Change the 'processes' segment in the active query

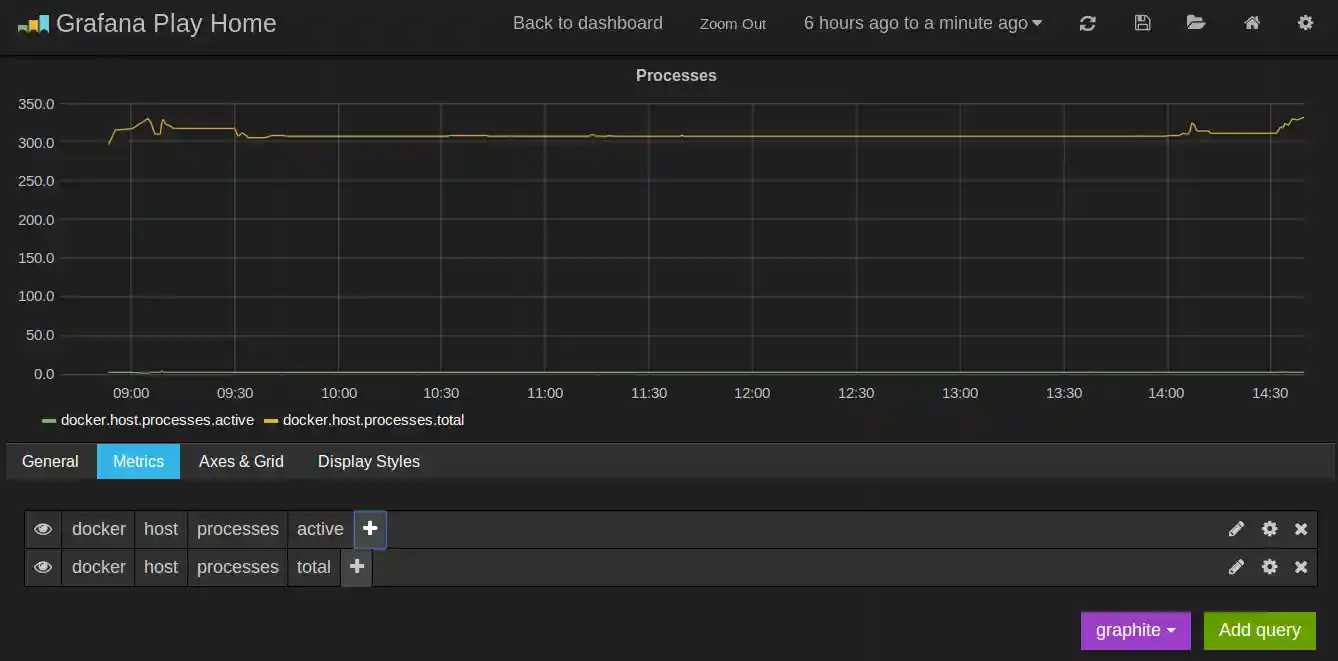[x=238, y=529]
